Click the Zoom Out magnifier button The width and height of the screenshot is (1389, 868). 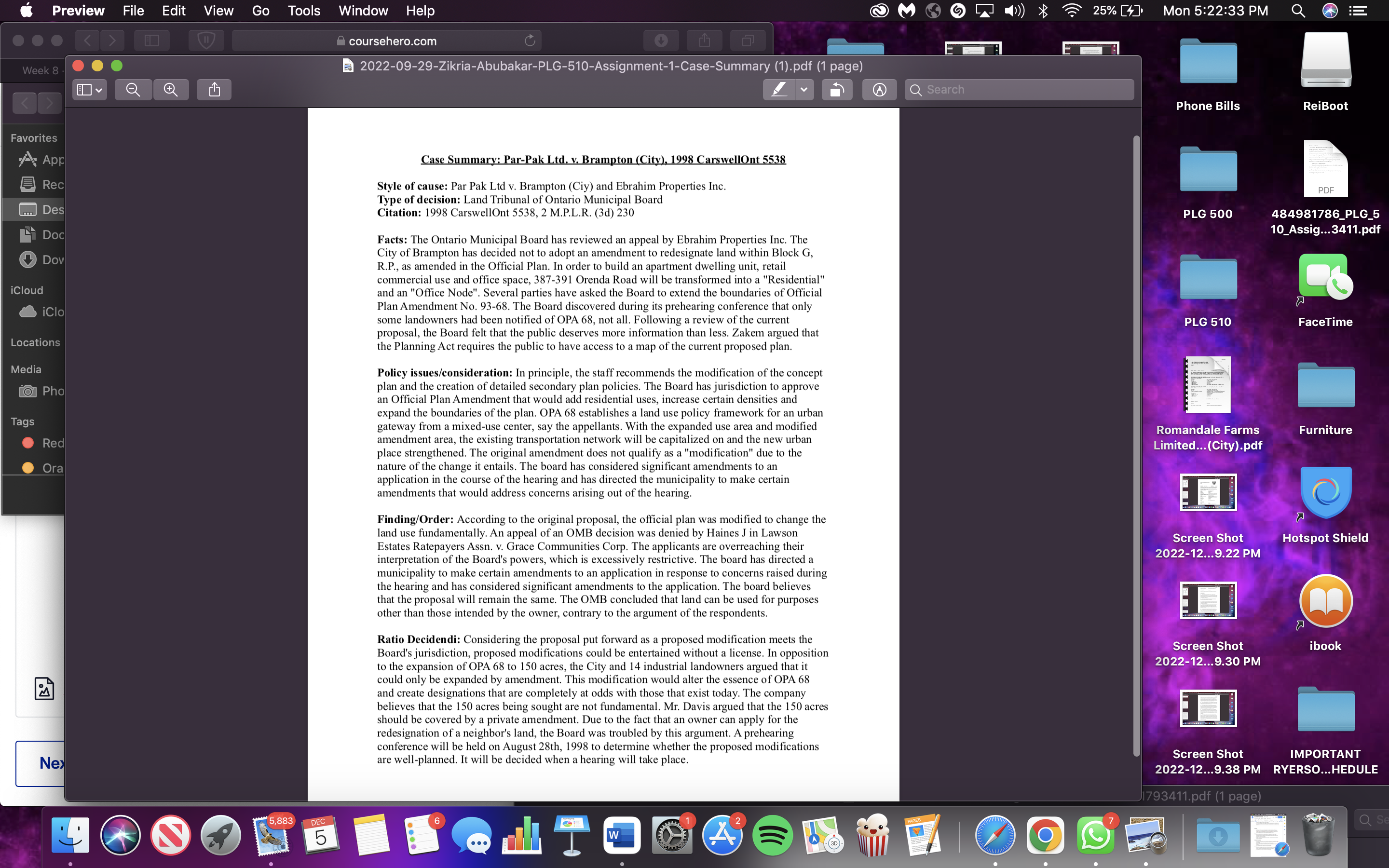133,90
